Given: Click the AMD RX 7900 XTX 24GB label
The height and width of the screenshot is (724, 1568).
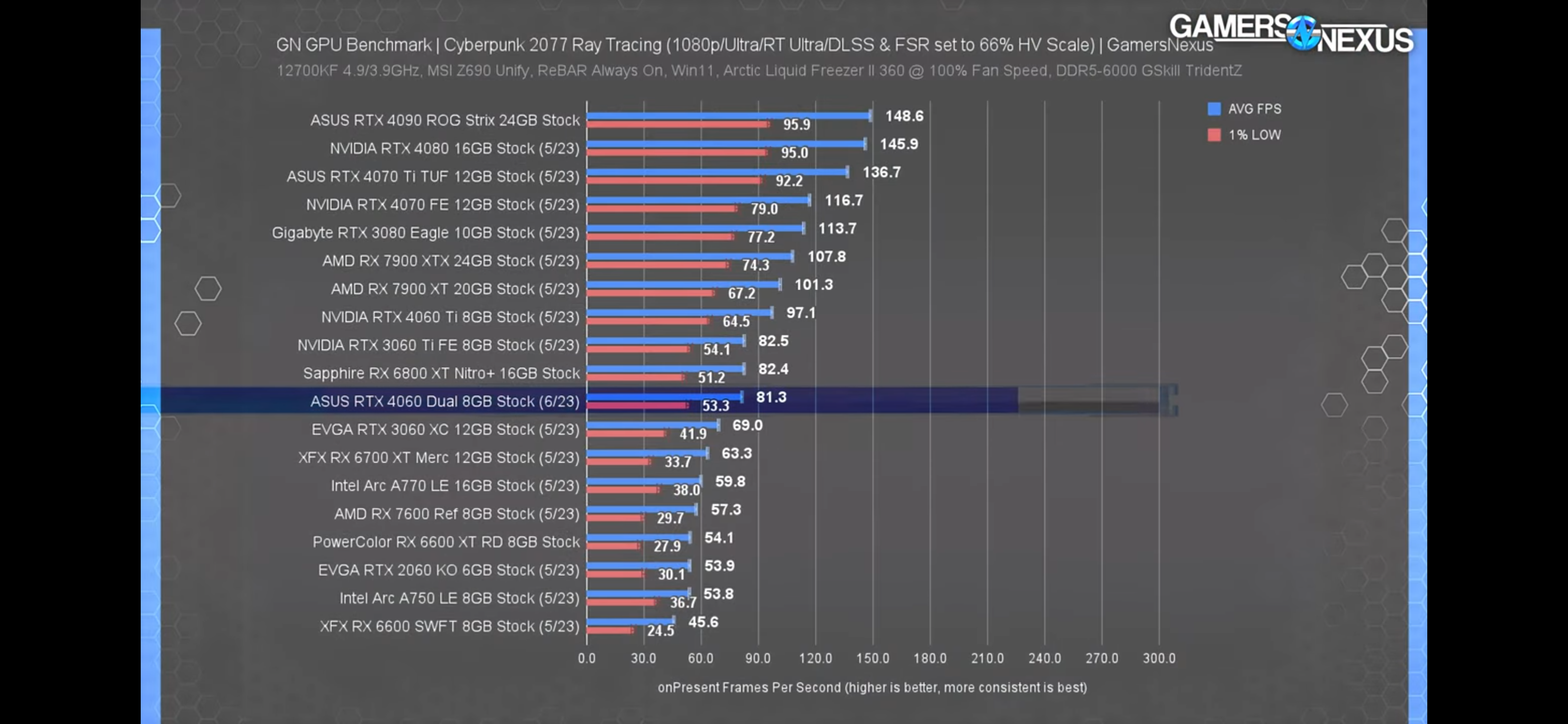Looking at the screenshot, I should click(x=450, y=260).
